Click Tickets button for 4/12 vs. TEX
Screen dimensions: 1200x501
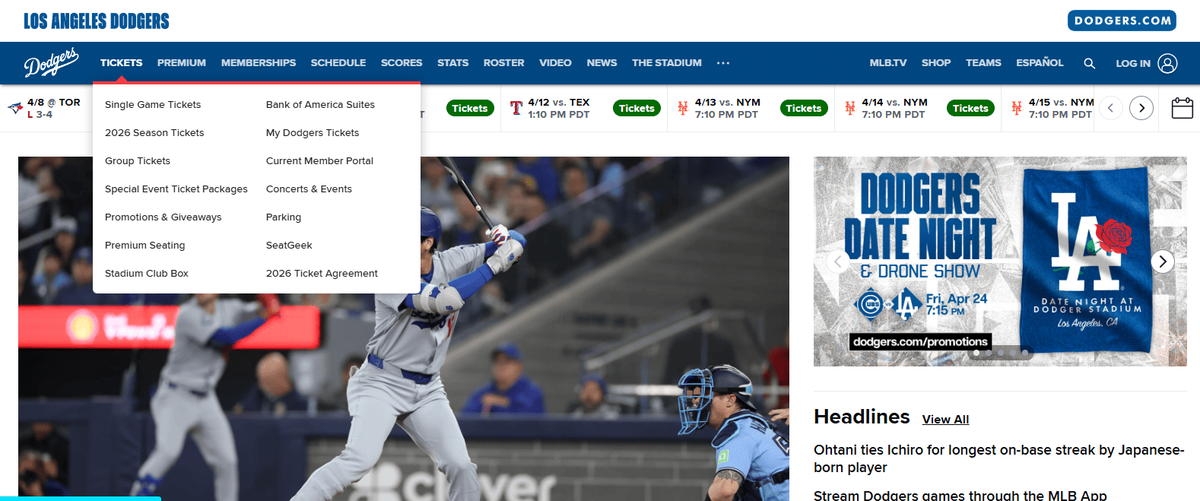(x=636, y=108)
